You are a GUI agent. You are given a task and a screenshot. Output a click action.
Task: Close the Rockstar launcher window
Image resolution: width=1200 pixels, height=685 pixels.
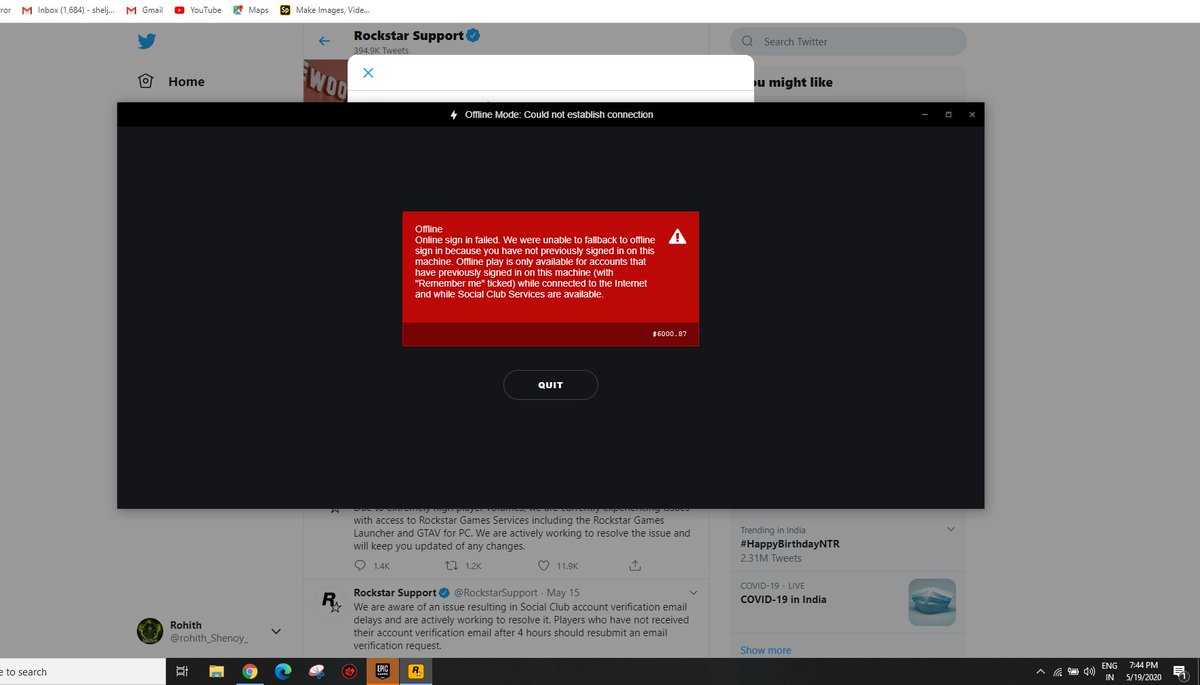(x=971, y=115)
